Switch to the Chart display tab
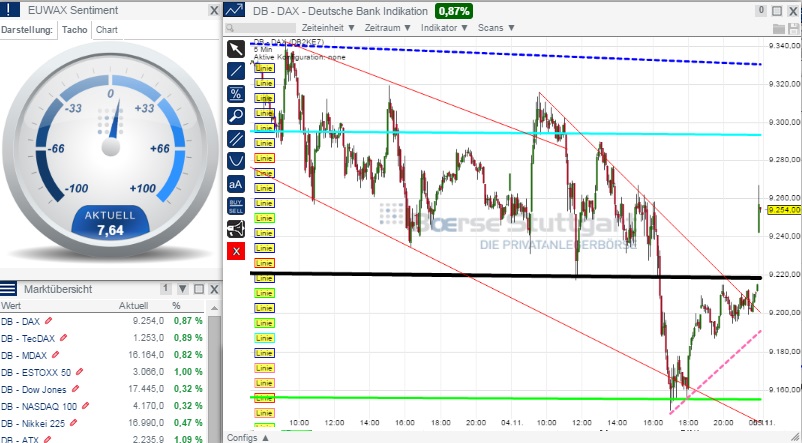 106,30
